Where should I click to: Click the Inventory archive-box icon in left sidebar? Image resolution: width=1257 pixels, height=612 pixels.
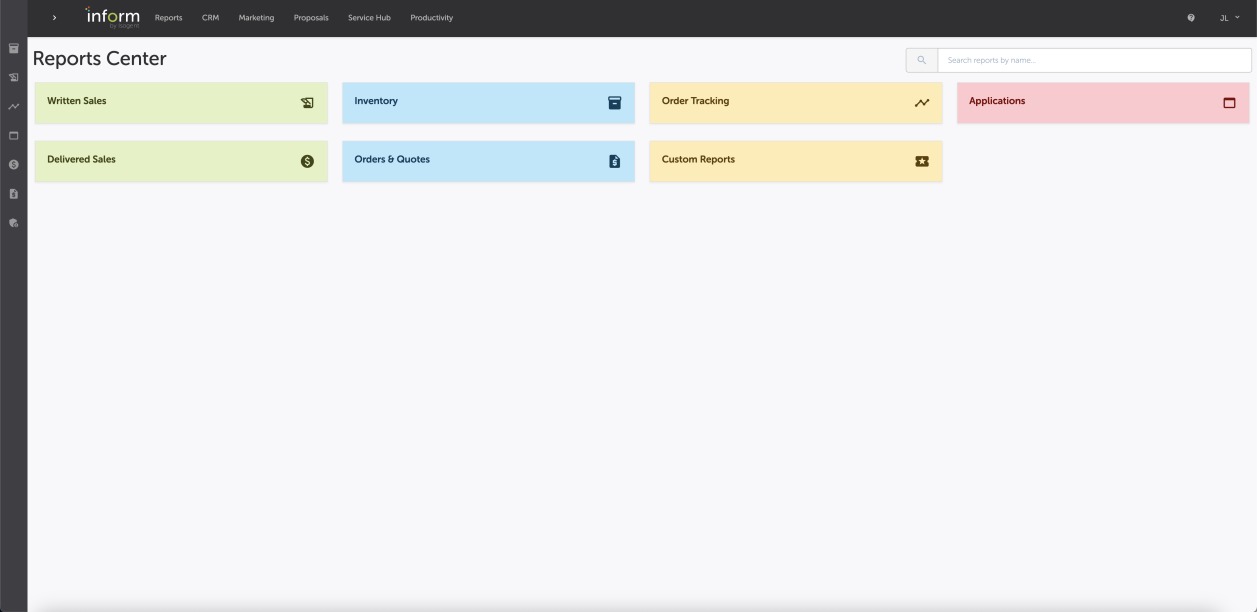[x=14, y=48]
